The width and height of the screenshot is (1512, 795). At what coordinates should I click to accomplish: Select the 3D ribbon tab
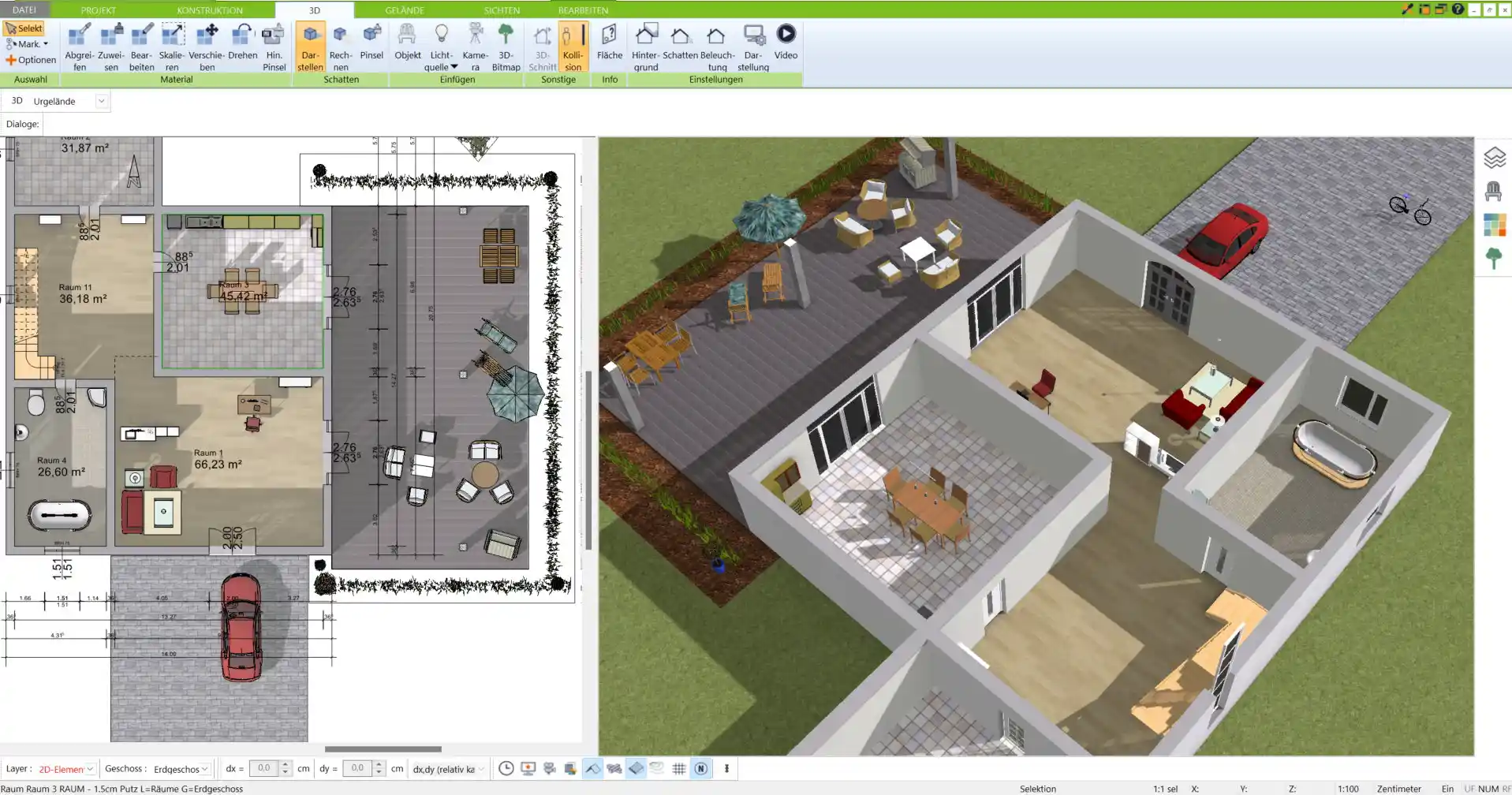coord(315,10)
